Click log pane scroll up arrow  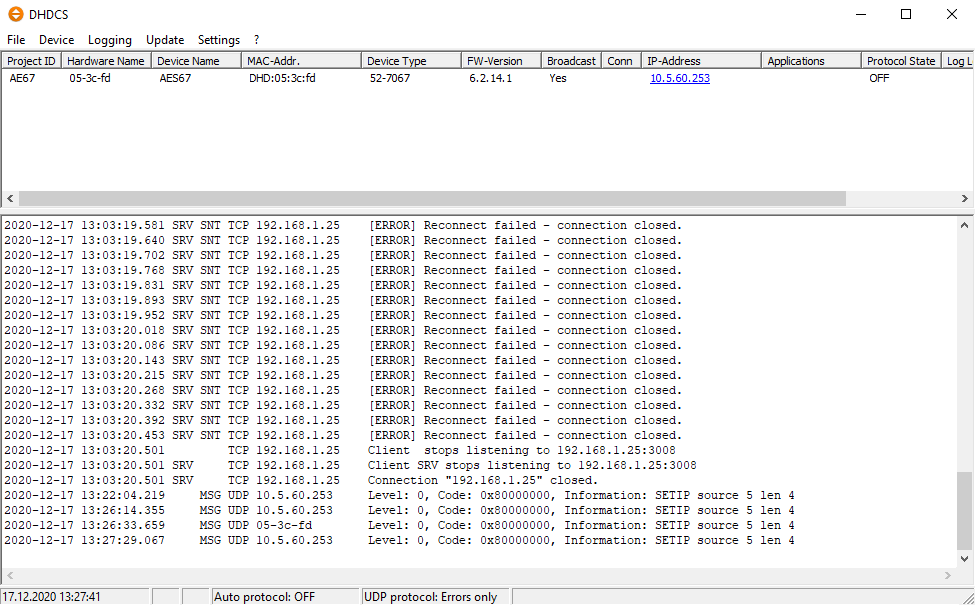click(964, 225)
